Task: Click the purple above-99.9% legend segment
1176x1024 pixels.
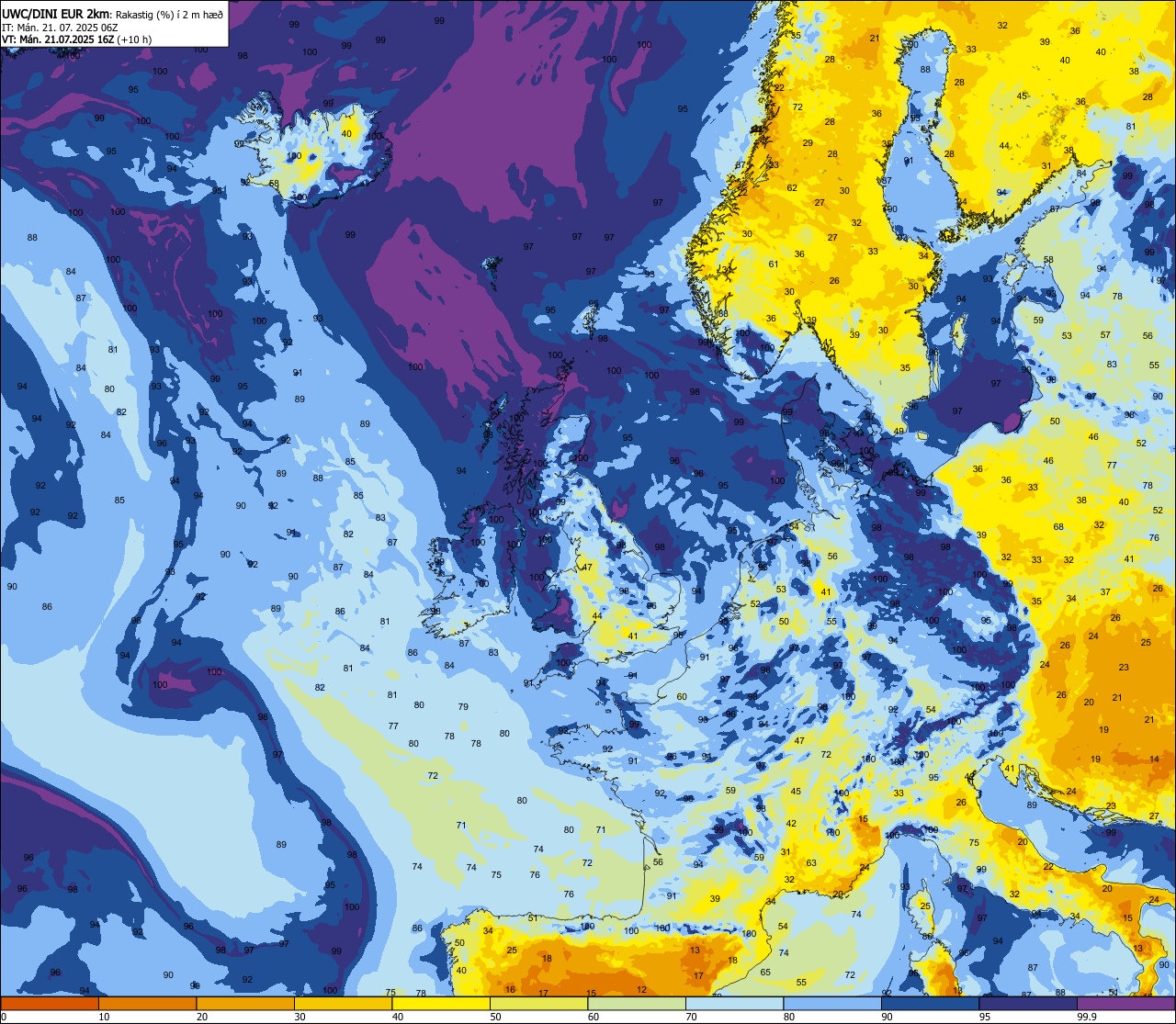Action: point(1125,1004)
